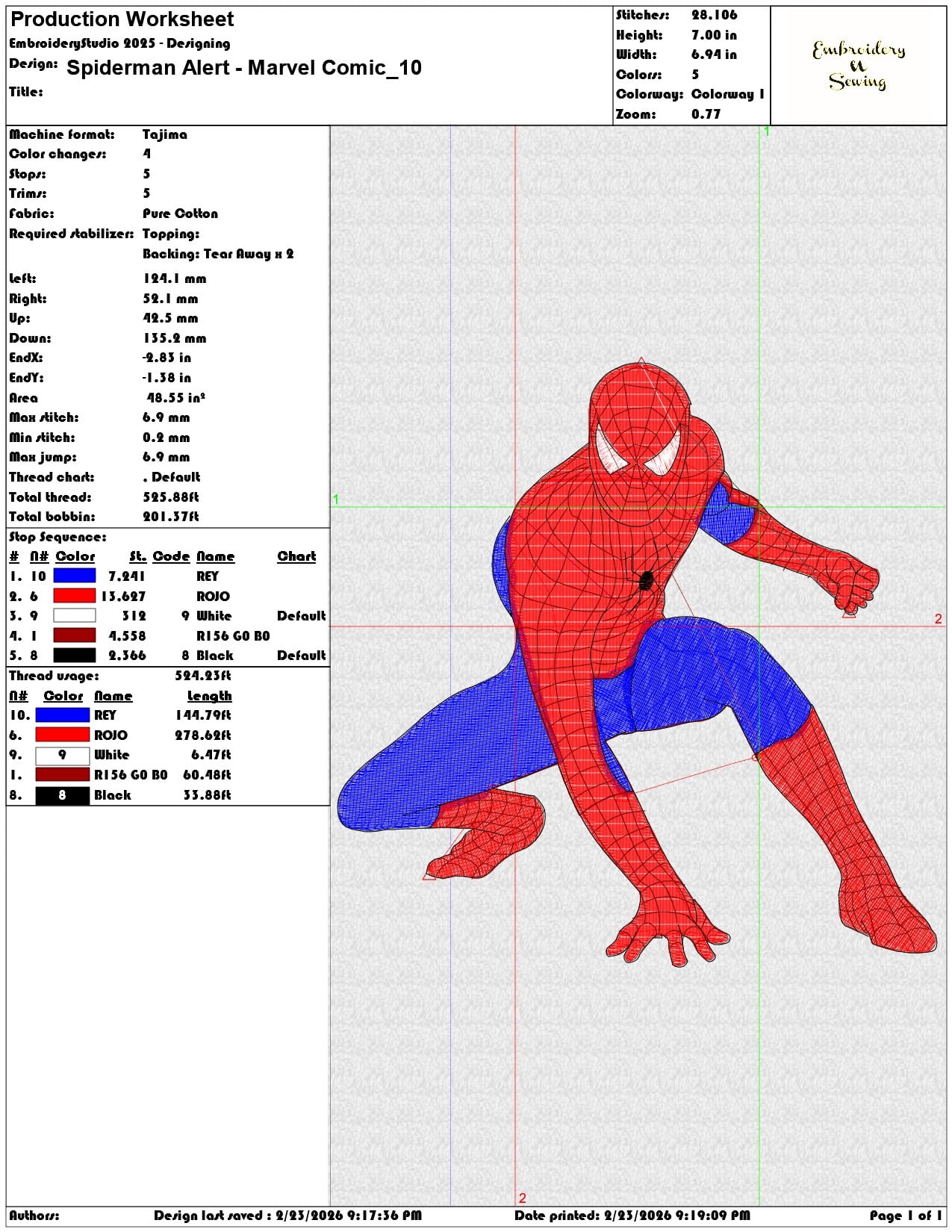Select Total bobbin value 201.37ft
The width and height of the screenshot is (952, 1232).
(x=171, y=517)
